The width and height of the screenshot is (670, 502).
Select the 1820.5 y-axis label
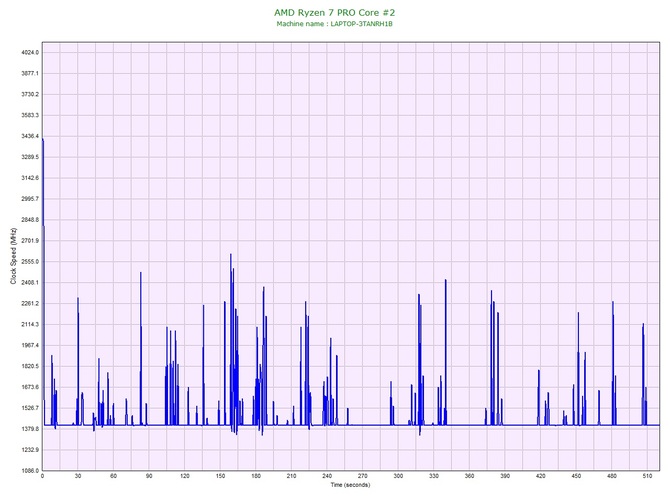click(x=30, y=366)
